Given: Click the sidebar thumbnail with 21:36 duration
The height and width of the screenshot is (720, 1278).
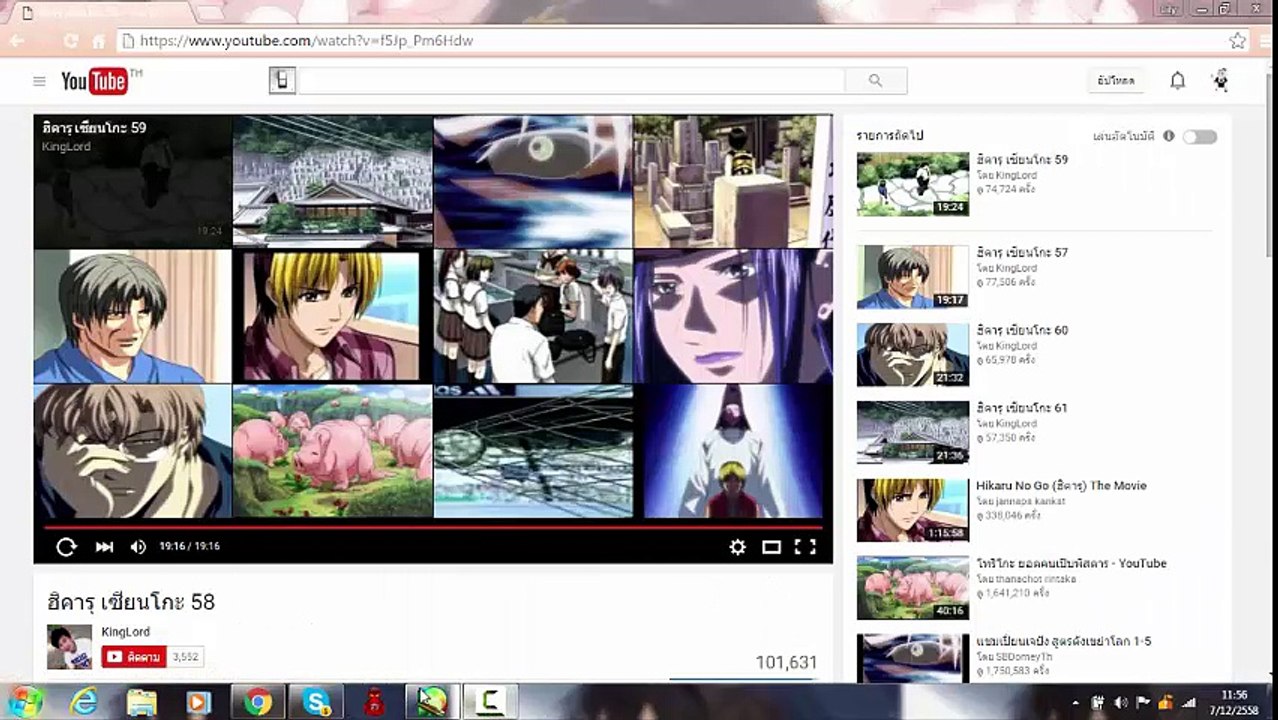Looking at the screenshot, I should 913,432.
